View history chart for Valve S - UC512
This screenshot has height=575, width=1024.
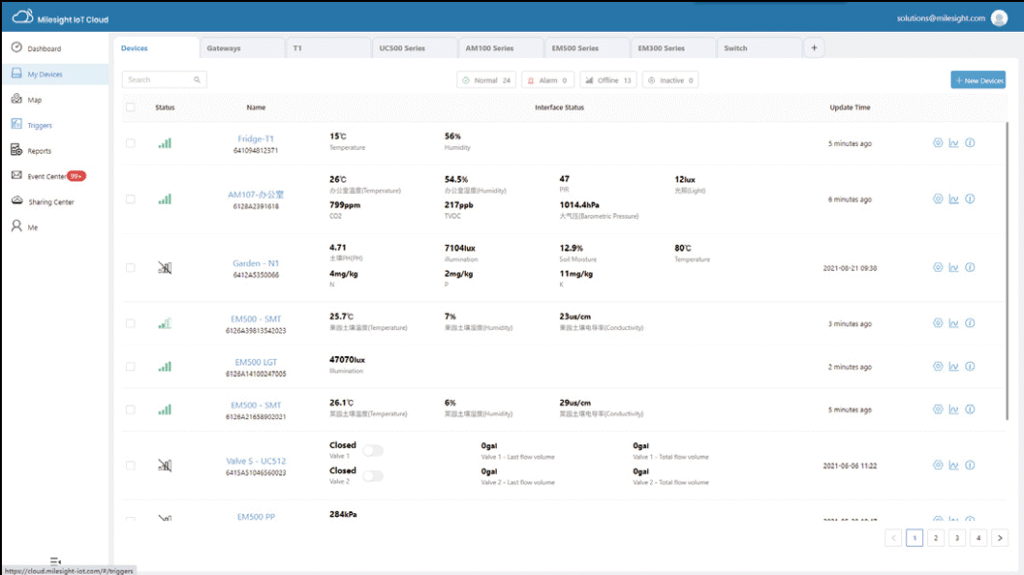pos(953,465)
